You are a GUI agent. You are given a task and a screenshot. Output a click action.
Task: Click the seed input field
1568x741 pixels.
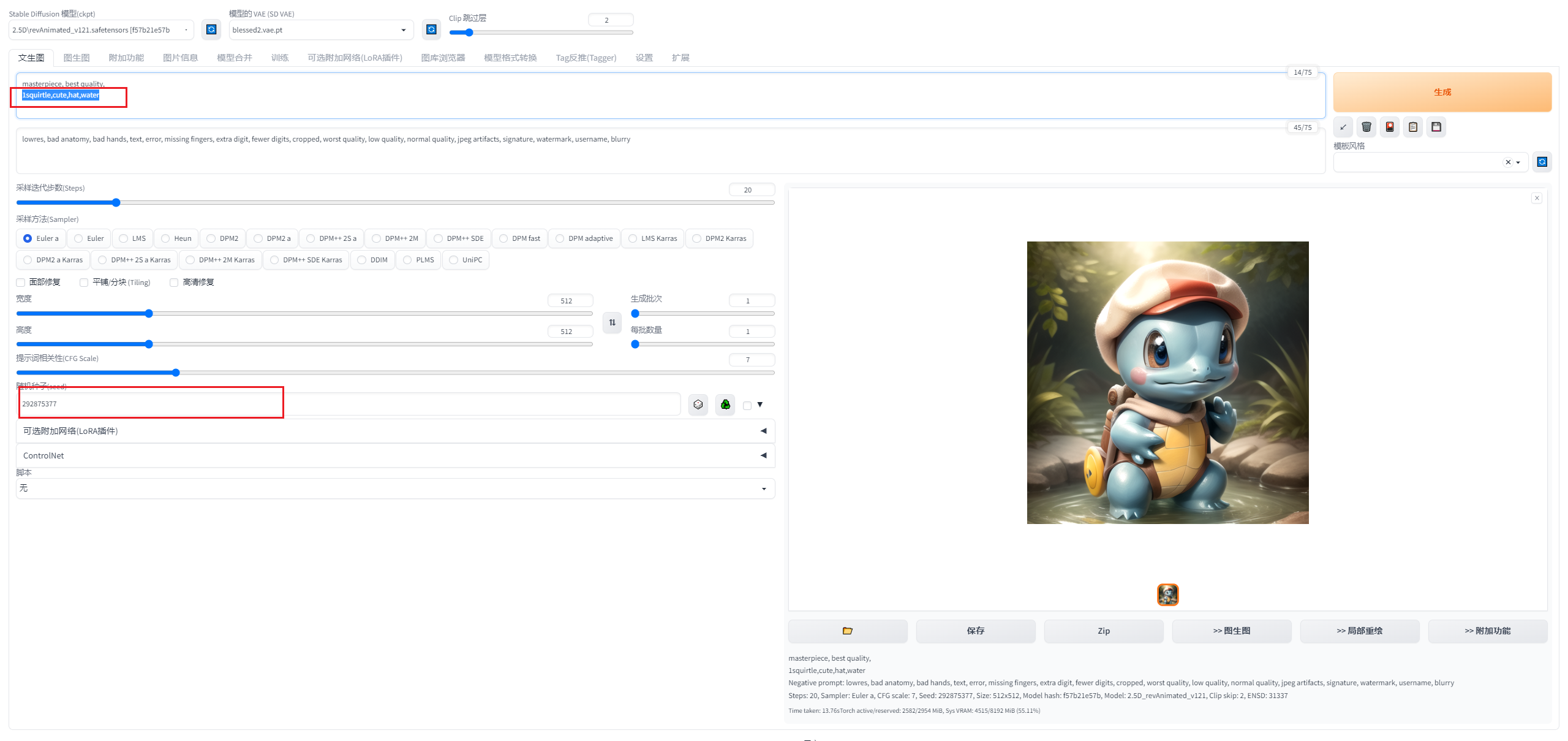pyautogui.click(x=349, y=404)
